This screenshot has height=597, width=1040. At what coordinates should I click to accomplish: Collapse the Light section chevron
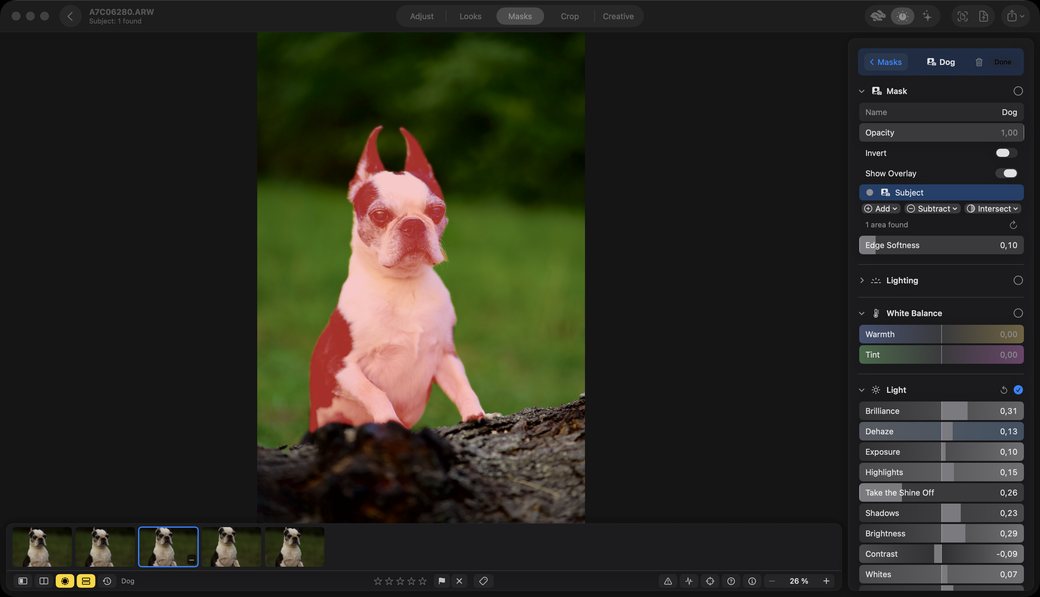pos(862,390)
